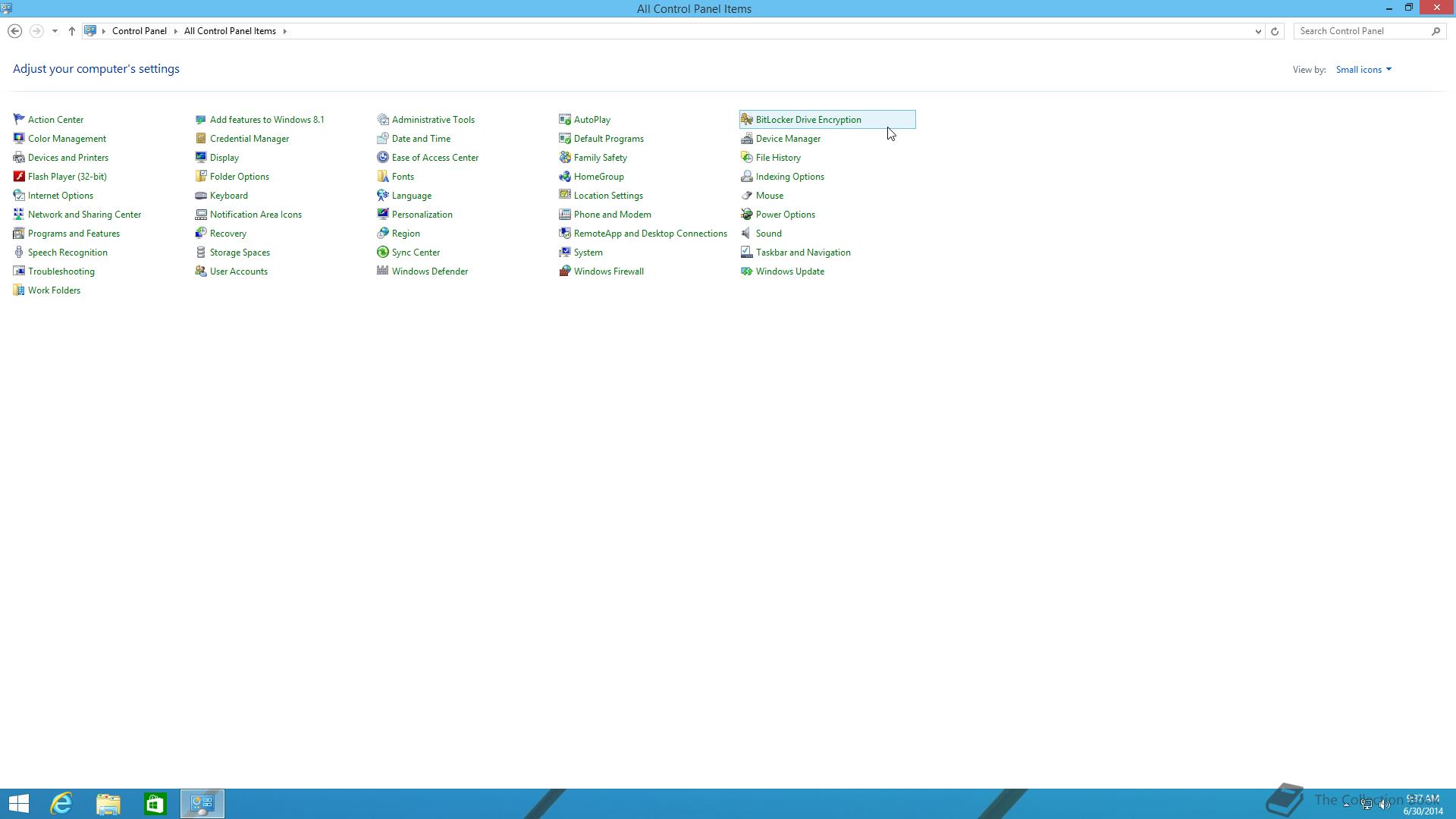Open Device Manager
1456x819 pixels.
[788, 139]
